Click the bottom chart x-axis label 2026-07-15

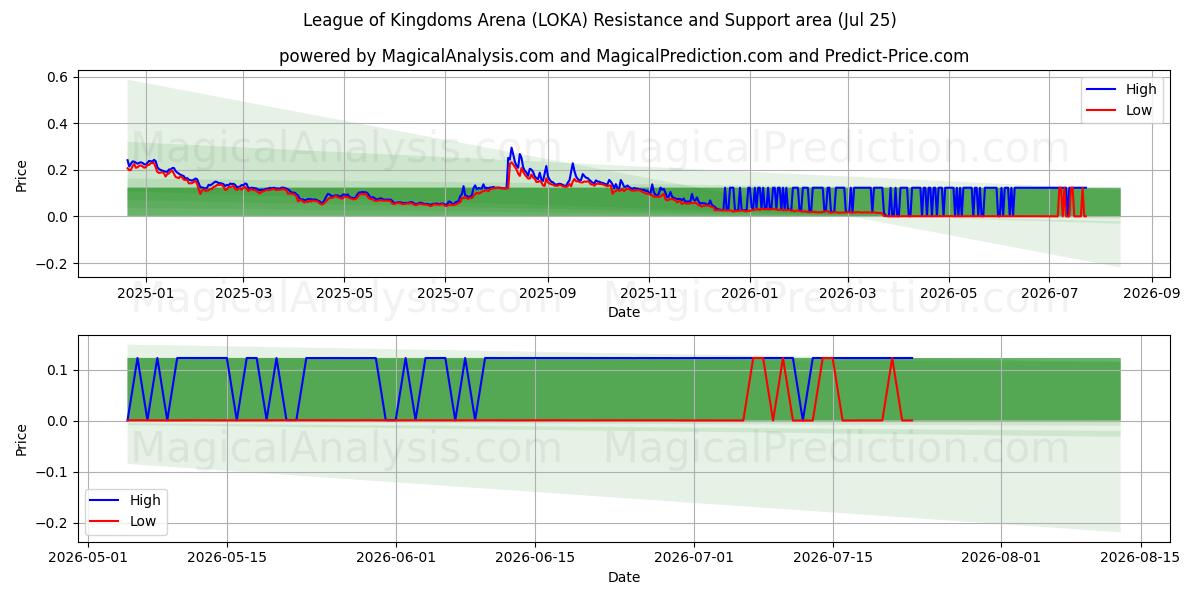[833, 559]
